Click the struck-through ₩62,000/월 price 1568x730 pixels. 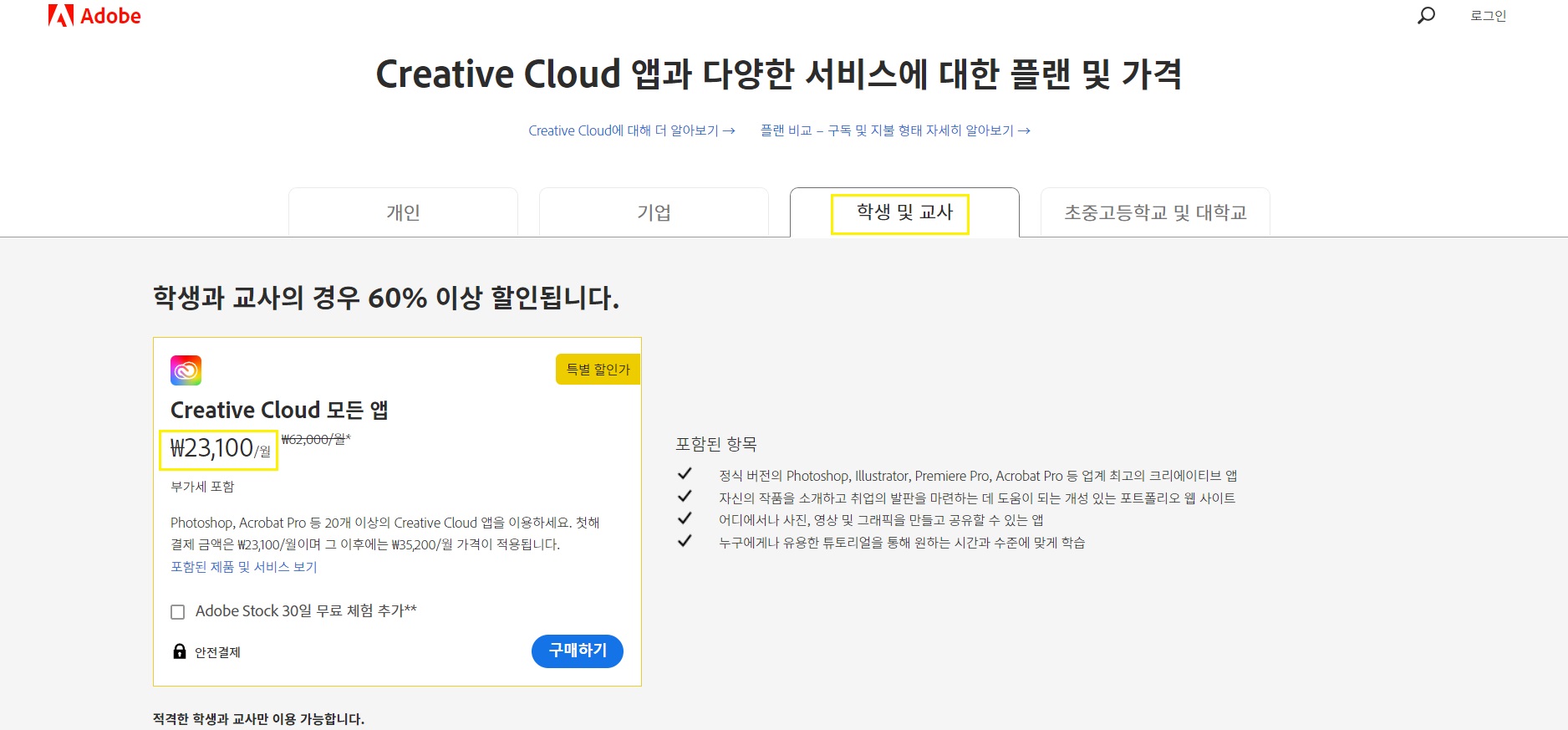pos(316,439)
